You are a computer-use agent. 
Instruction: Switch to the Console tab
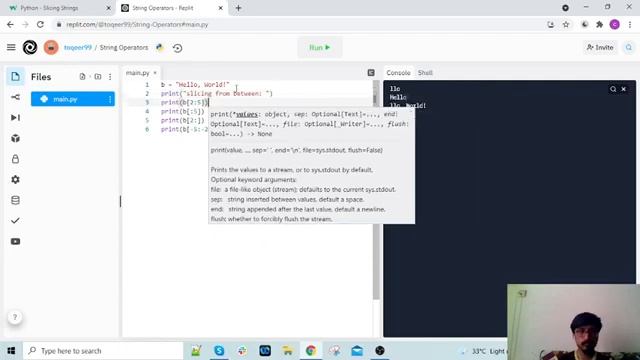(x=398, y=73)
